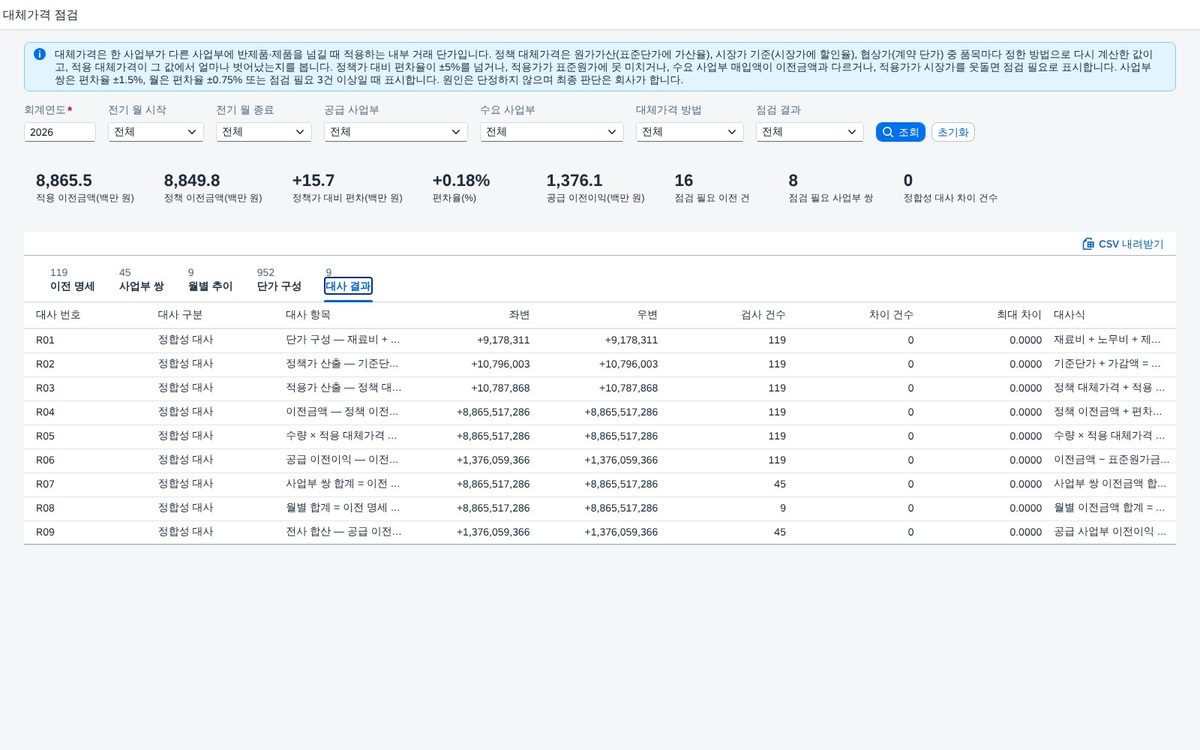Click the 대체가격 점검 page title
Viewport: 1200px width, 750px height.
pos(40,15)
